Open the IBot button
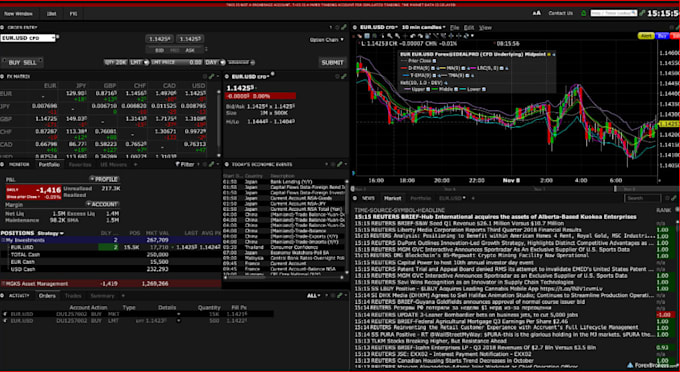This screenshot has width=680, height=372. click(51, 13)
